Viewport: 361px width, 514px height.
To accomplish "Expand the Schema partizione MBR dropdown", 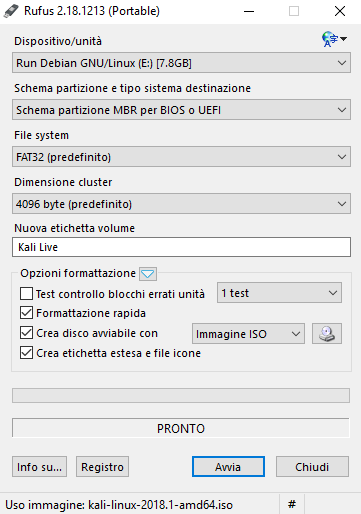I will (x=181, y=110).
